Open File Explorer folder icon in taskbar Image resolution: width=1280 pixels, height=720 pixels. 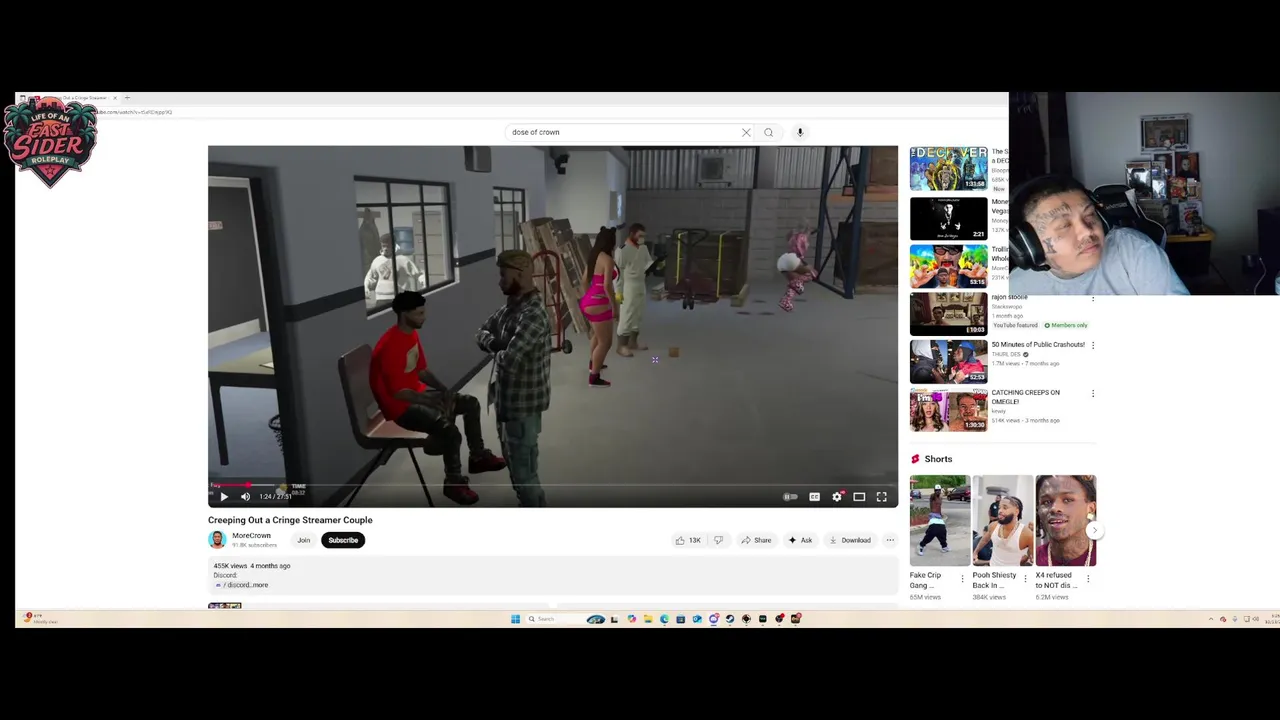point(647,619)
